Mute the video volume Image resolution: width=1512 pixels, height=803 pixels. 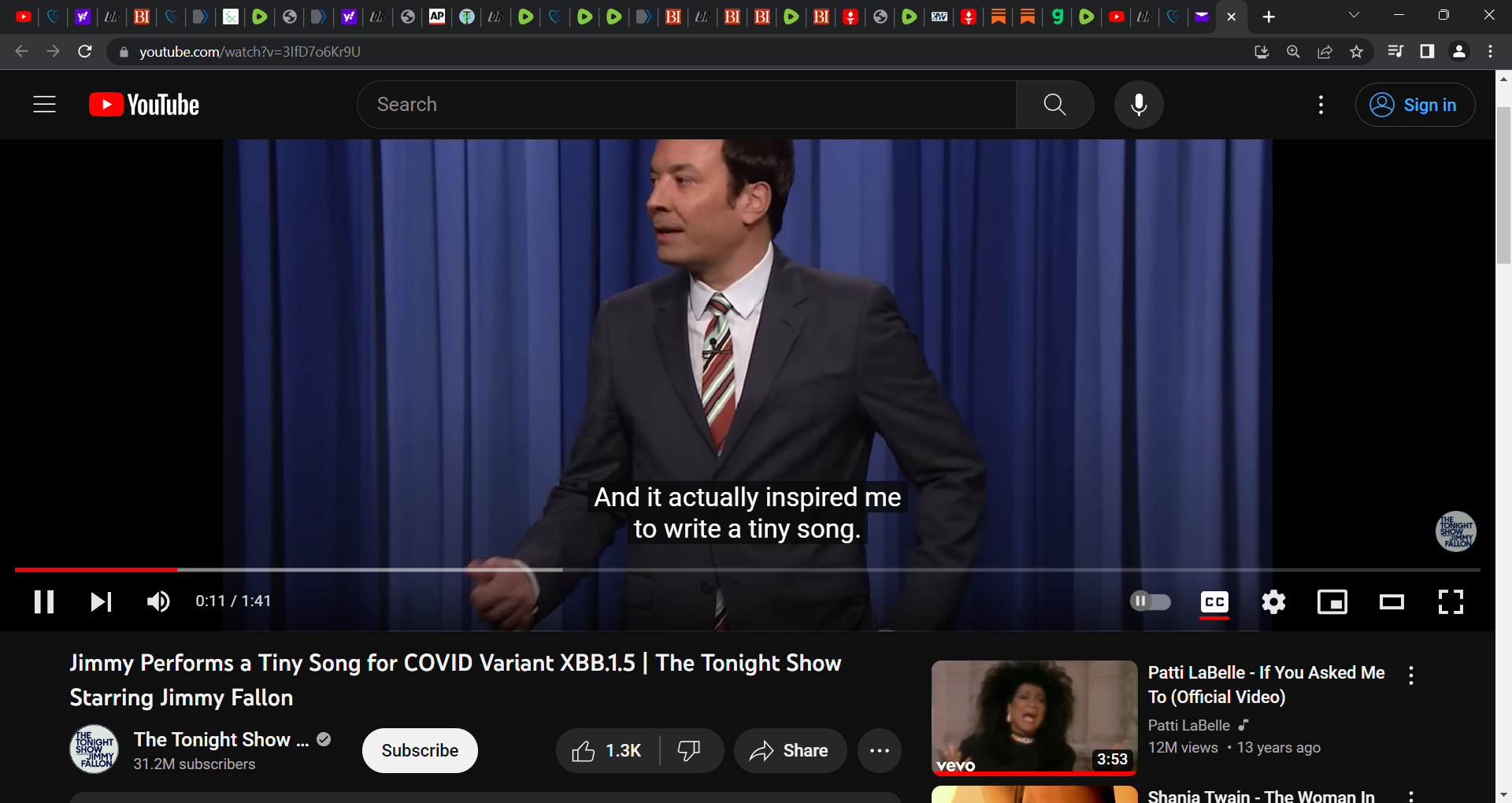(x=158, y=601)
